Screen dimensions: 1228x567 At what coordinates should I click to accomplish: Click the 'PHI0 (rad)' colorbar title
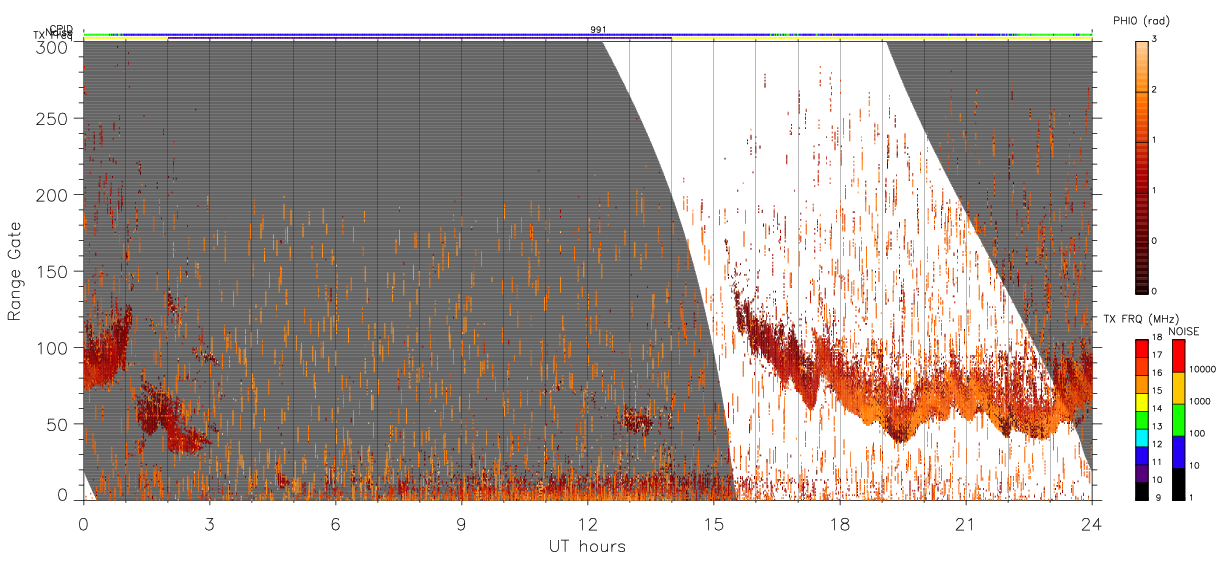1141,21
